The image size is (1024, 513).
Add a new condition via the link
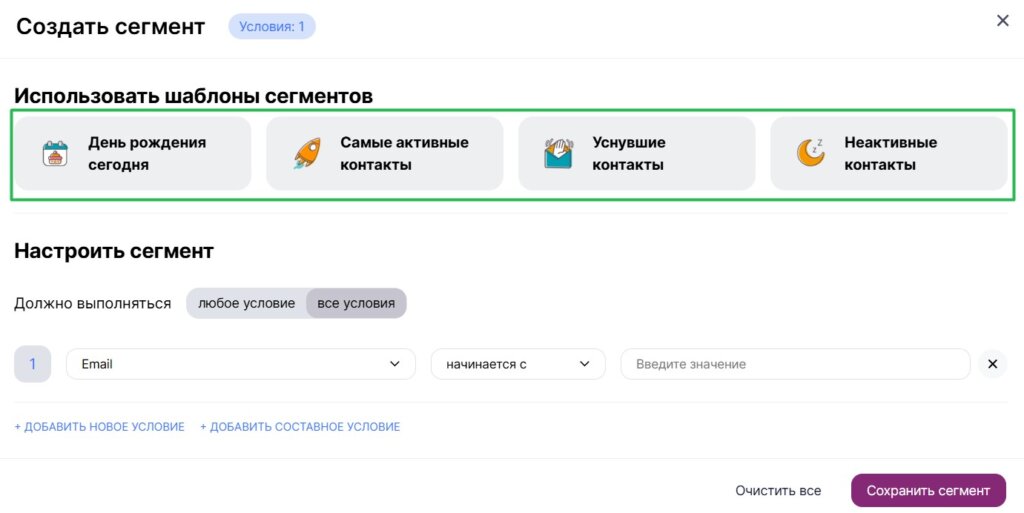tap(99, 427)
